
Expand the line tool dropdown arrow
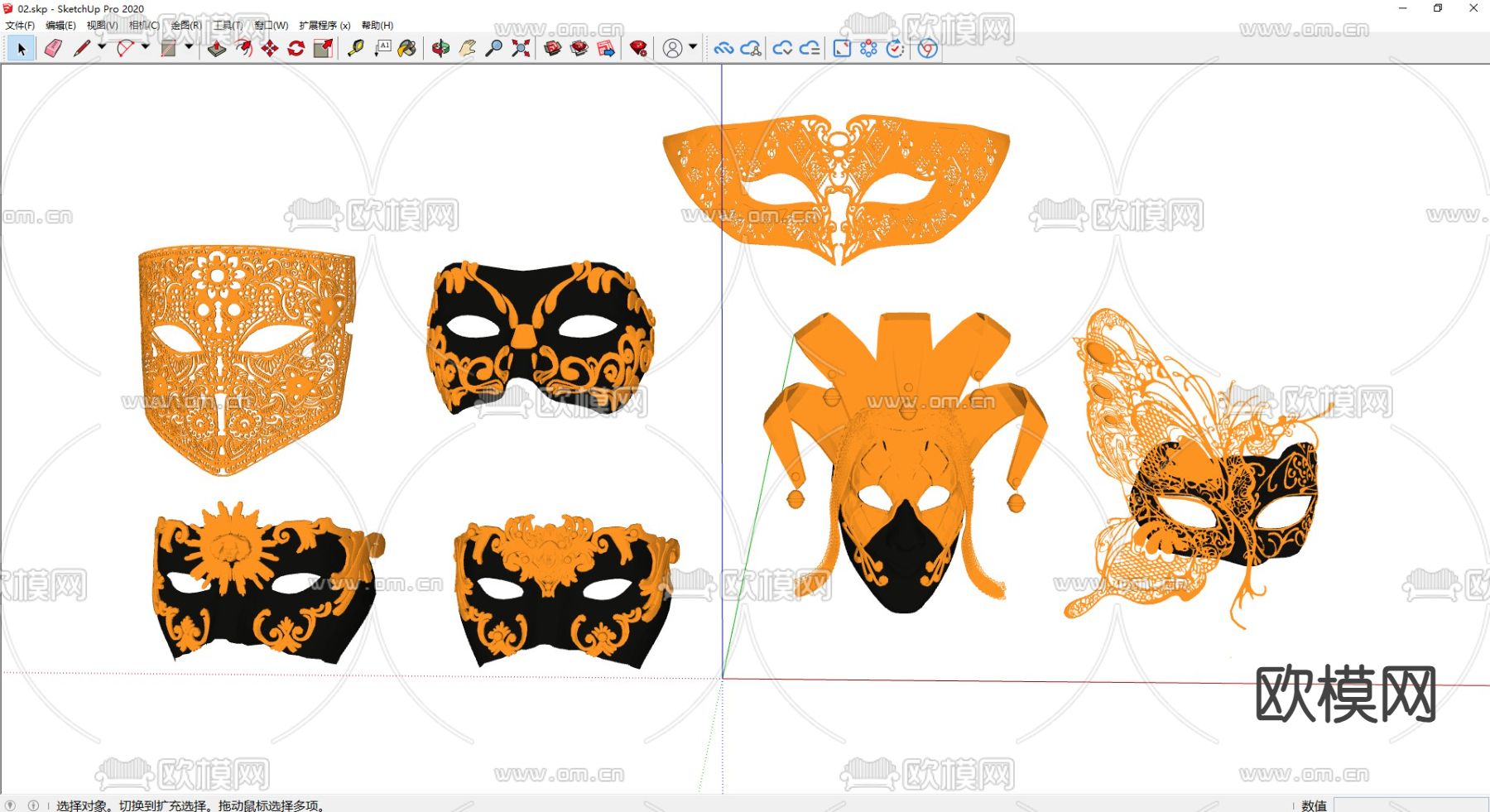tap(102, 47)
